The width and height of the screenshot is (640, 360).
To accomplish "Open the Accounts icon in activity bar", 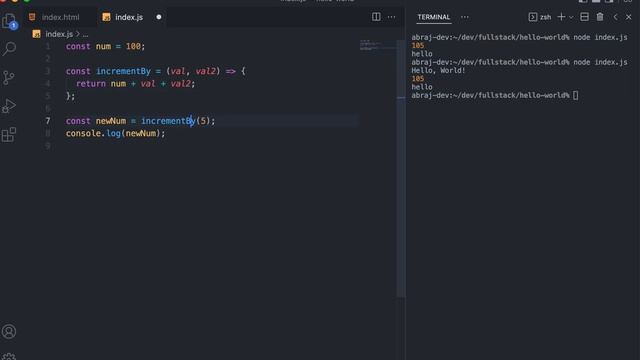I will [x=9, y=331].
